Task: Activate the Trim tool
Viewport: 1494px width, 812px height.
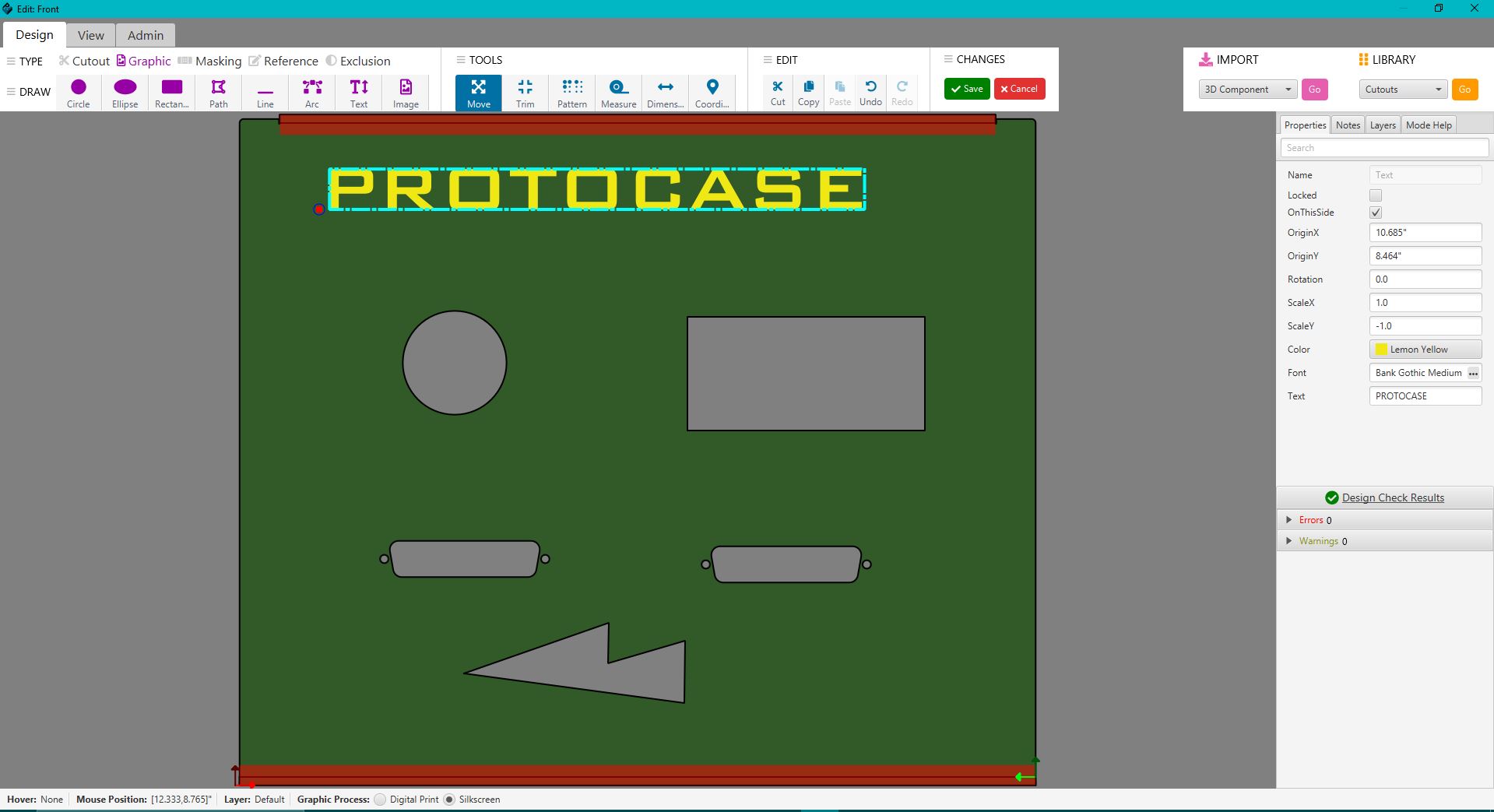Action: [526, 93]
